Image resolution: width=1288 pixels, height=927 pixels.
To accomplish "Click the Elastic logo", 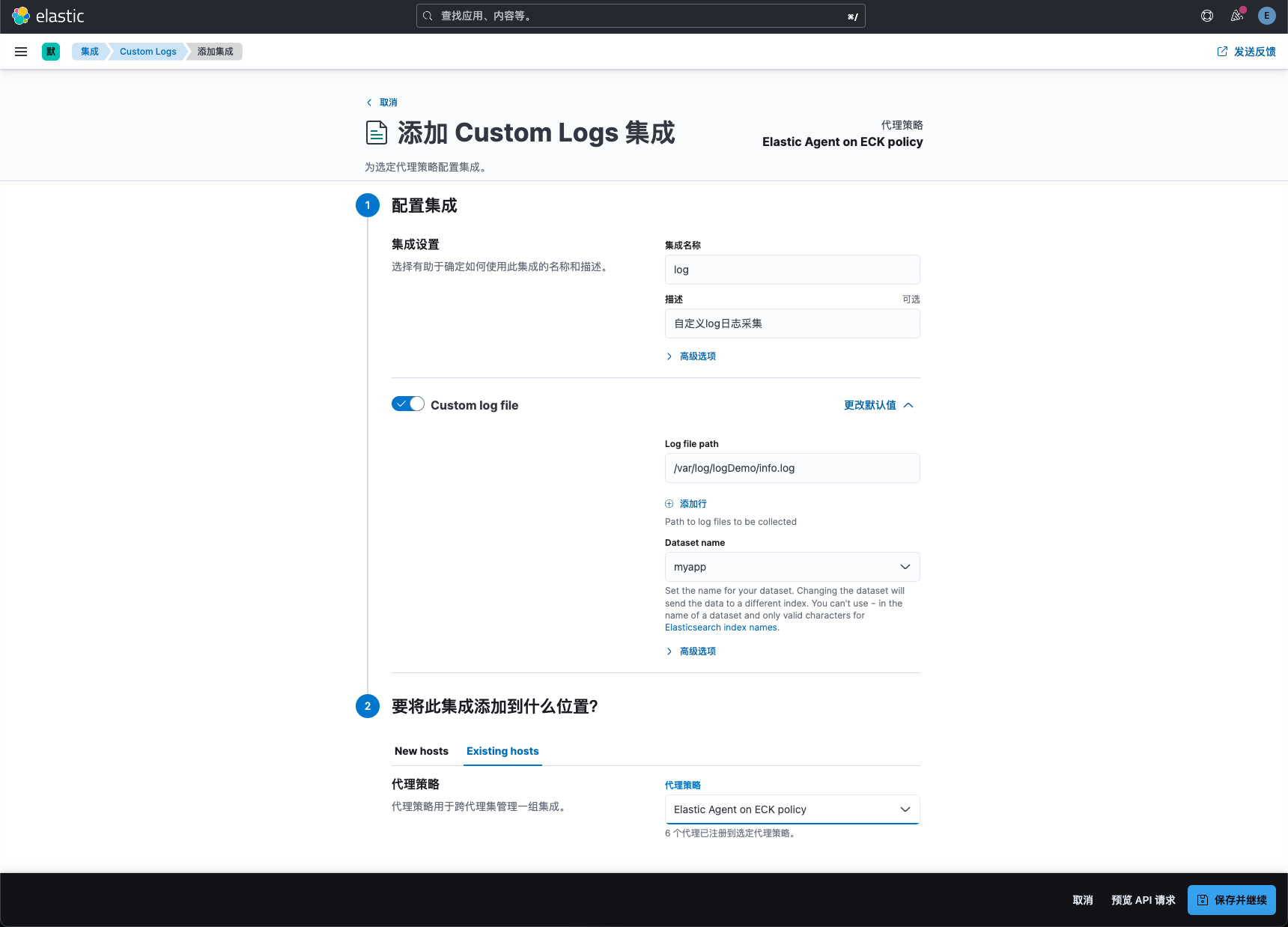I will click(x=48, y=16).
